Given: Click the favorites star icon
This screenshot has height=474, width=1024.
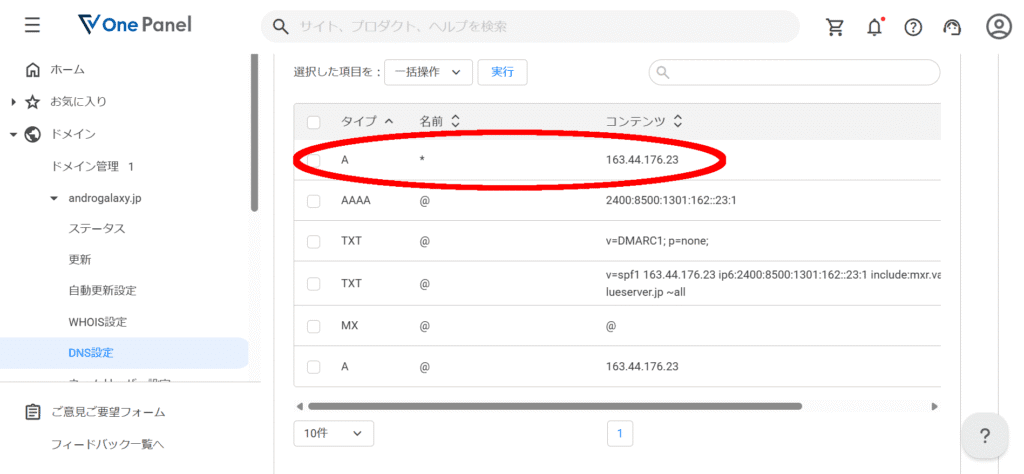Looking at the screenshot, I should pyautogui.click(x=32, y=102).
